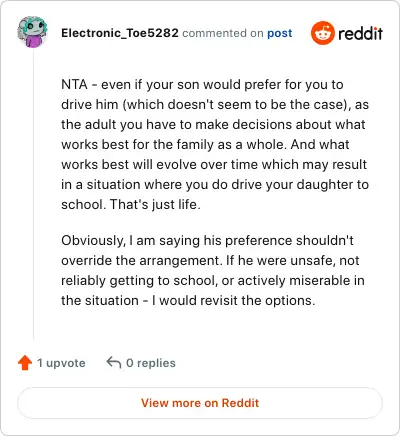Viewport: 400px width, 436px height.
Task: Click the phrase 'I would revisit the options.'
Action: click(x=233, y=300)
